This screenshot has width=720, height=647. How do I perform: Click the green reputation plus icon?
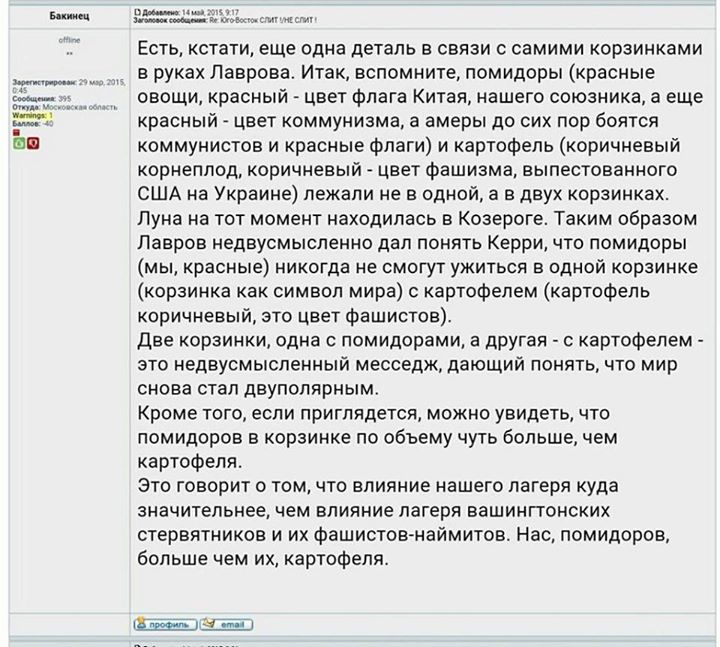click(x=19, y=144)
